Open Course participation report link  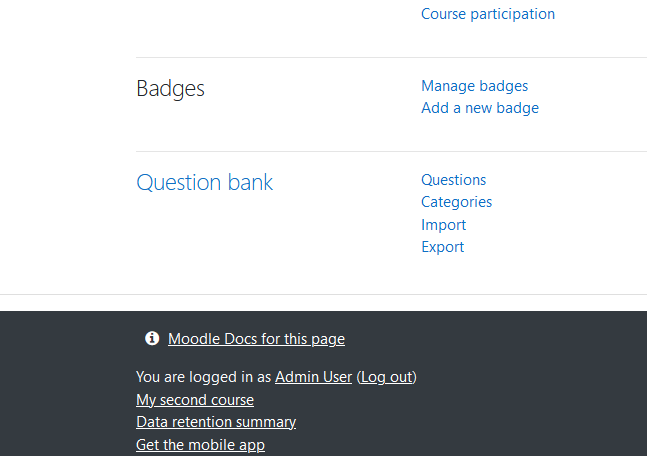pyautogui.click(x=488, y=14)
